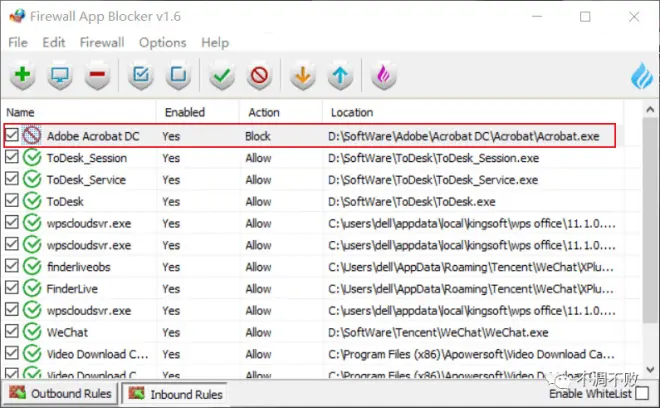Toggle the finderliveobs row checkbox

click(12, 266)
